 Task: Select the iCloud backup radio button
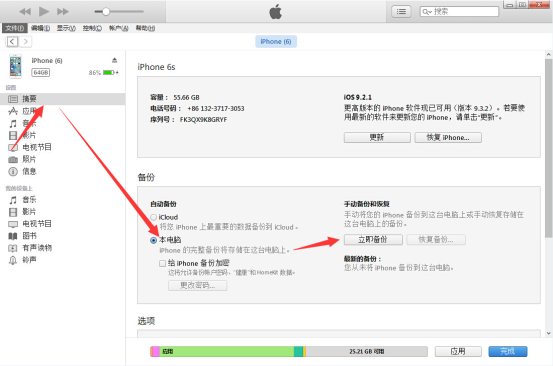click(x=153, y=217)
